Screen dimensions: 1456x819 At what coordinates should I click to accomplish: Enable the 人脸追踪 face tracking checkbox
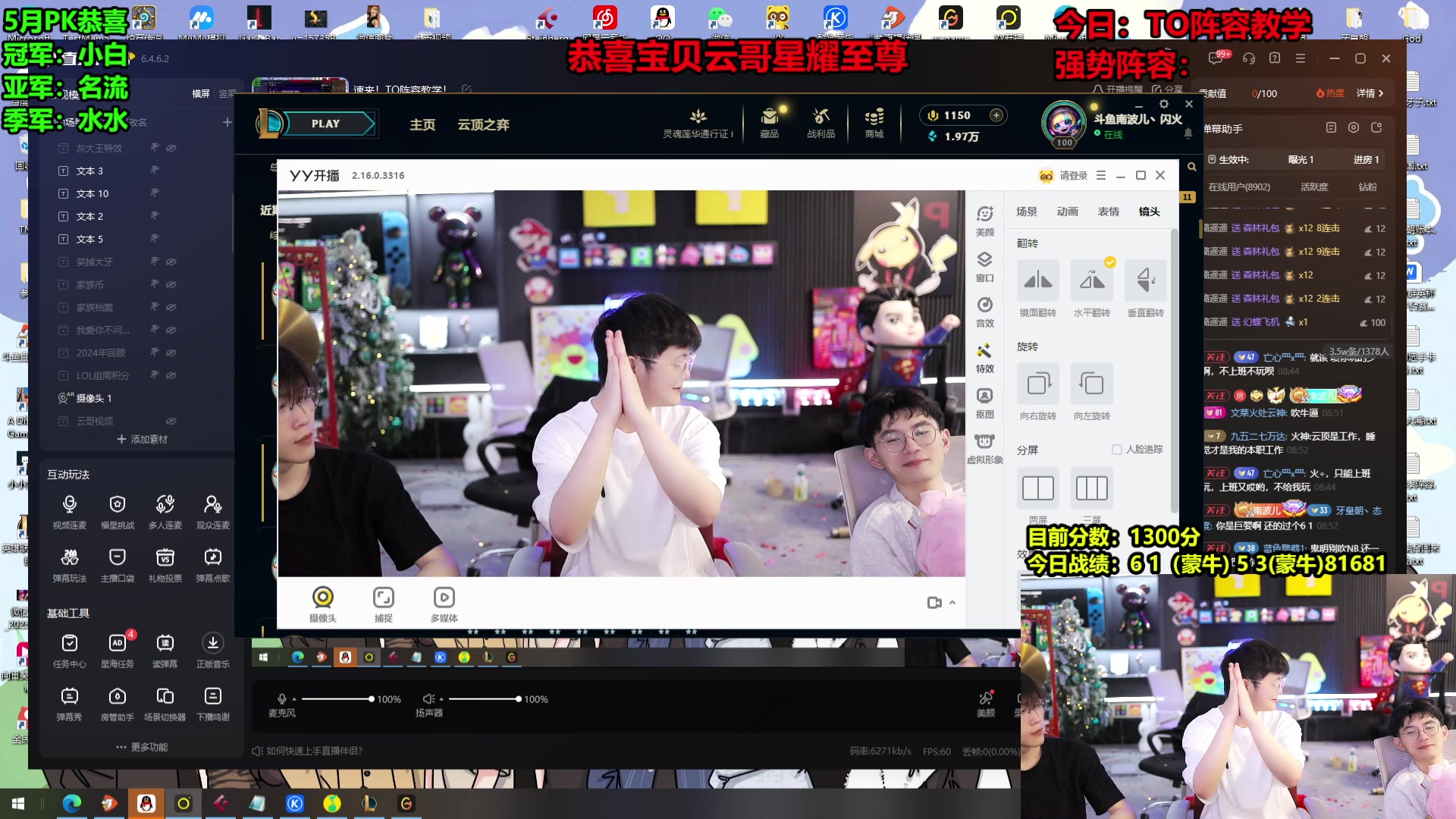(x=1116, y=450)
